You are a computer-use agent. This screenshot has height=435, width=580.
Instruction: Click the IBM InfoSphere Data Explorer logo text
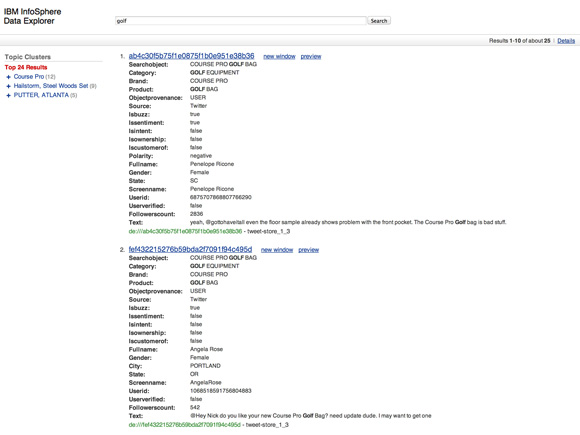click(32, 16)
